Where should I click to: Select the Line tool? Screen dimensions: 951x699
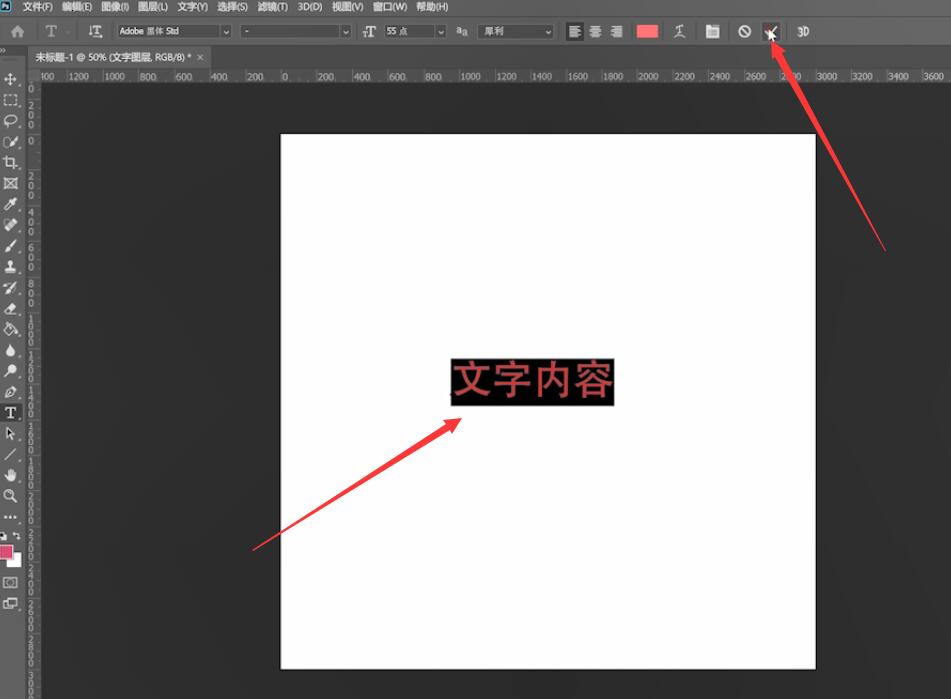pos(10,454)
